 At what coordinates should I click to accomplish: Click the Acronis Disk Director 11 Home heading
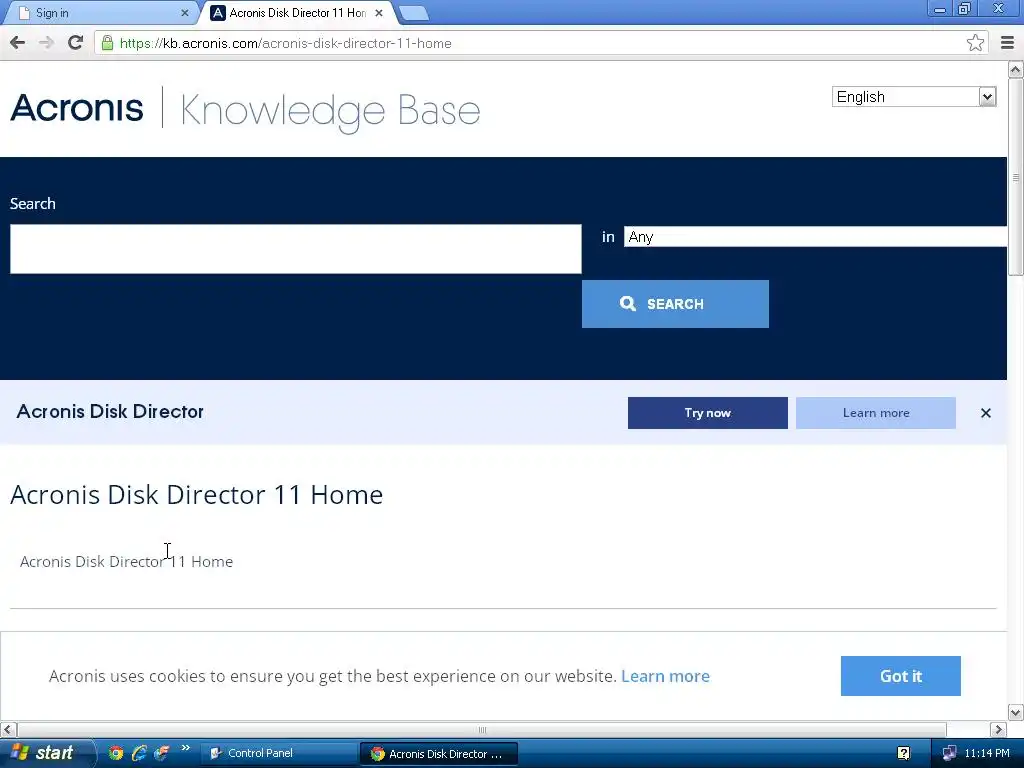197,494
